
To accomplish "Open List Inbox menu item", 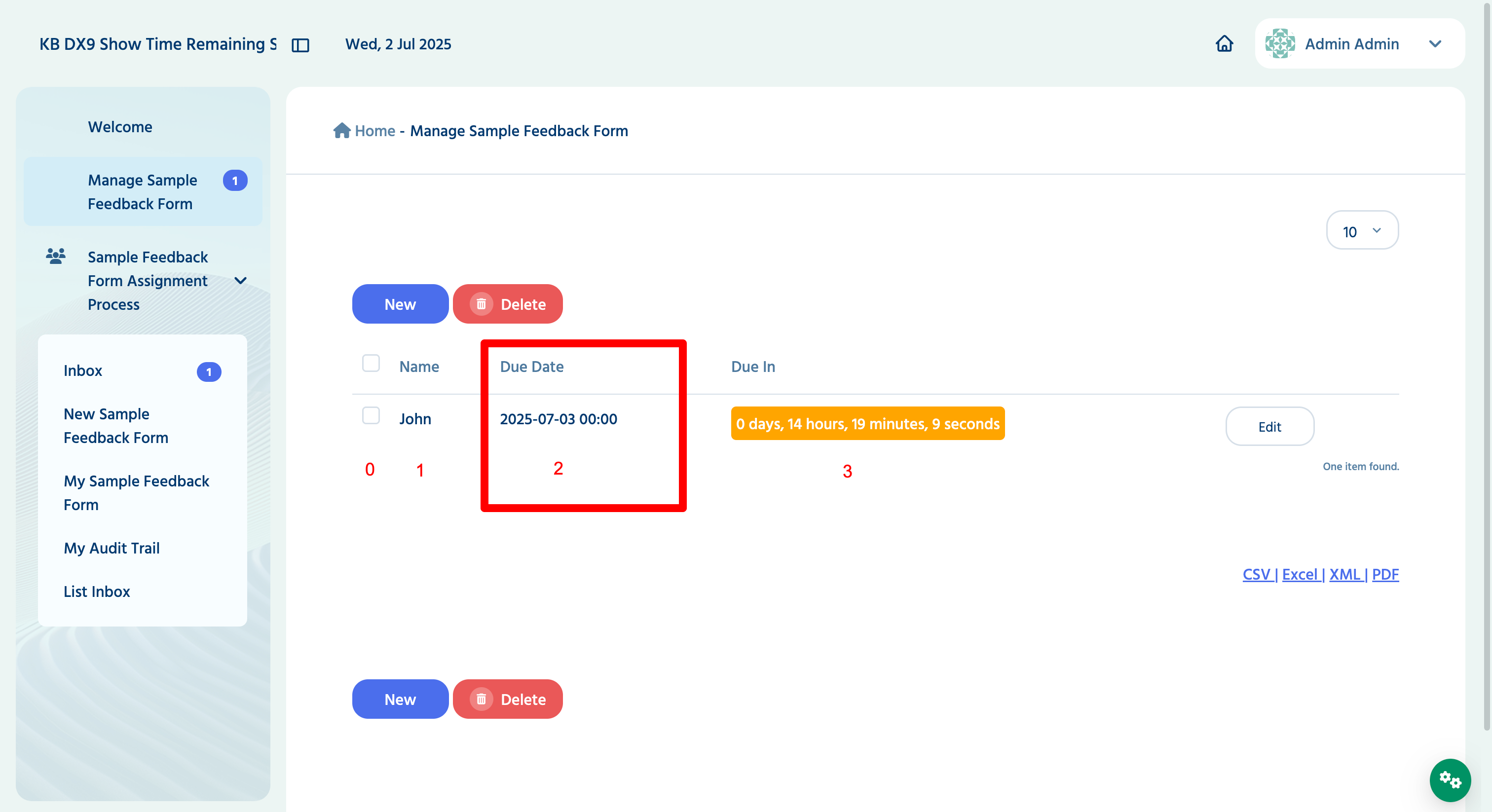I will click(97, 591).
